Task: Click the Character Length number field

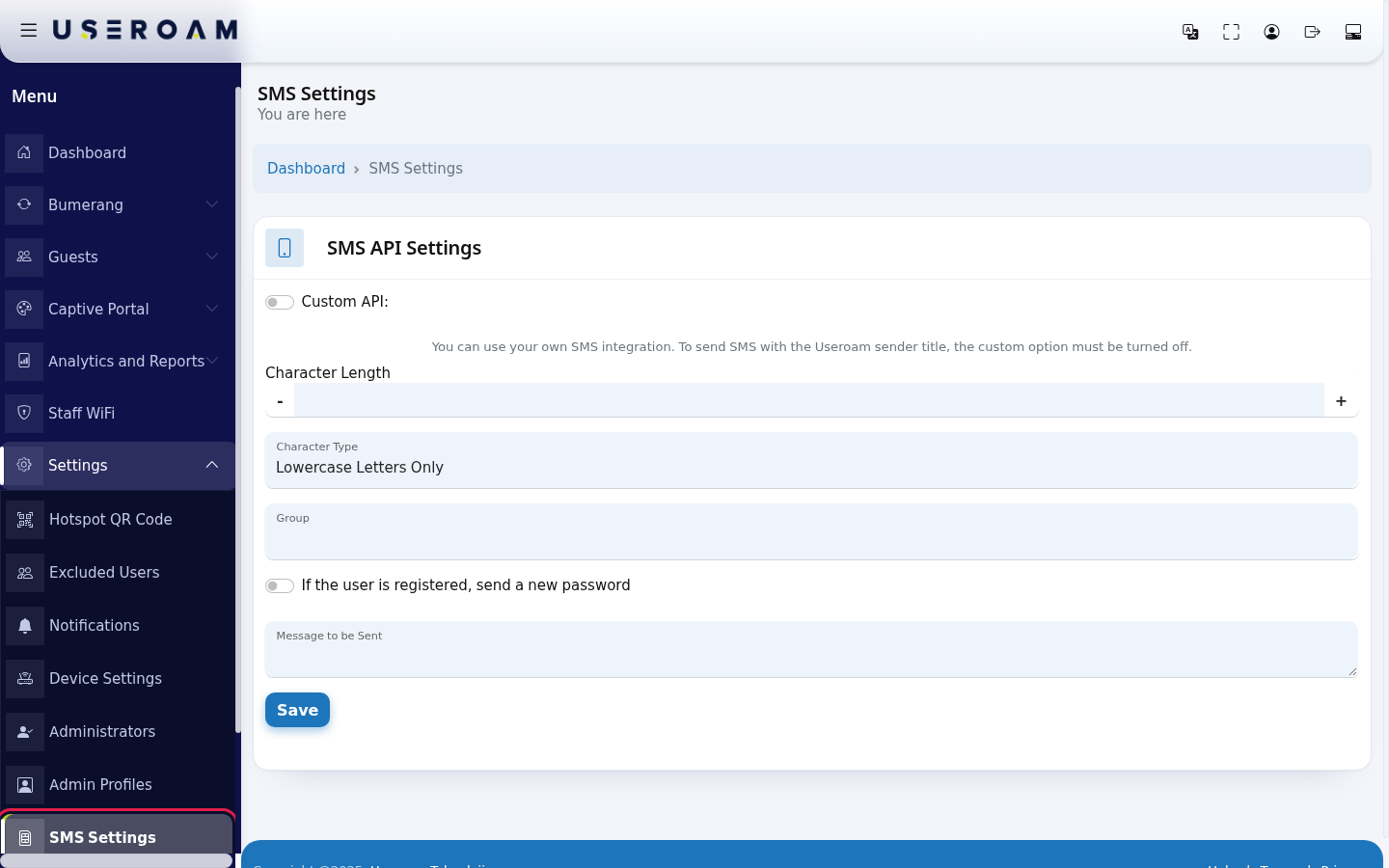Action: coord(809,400)
